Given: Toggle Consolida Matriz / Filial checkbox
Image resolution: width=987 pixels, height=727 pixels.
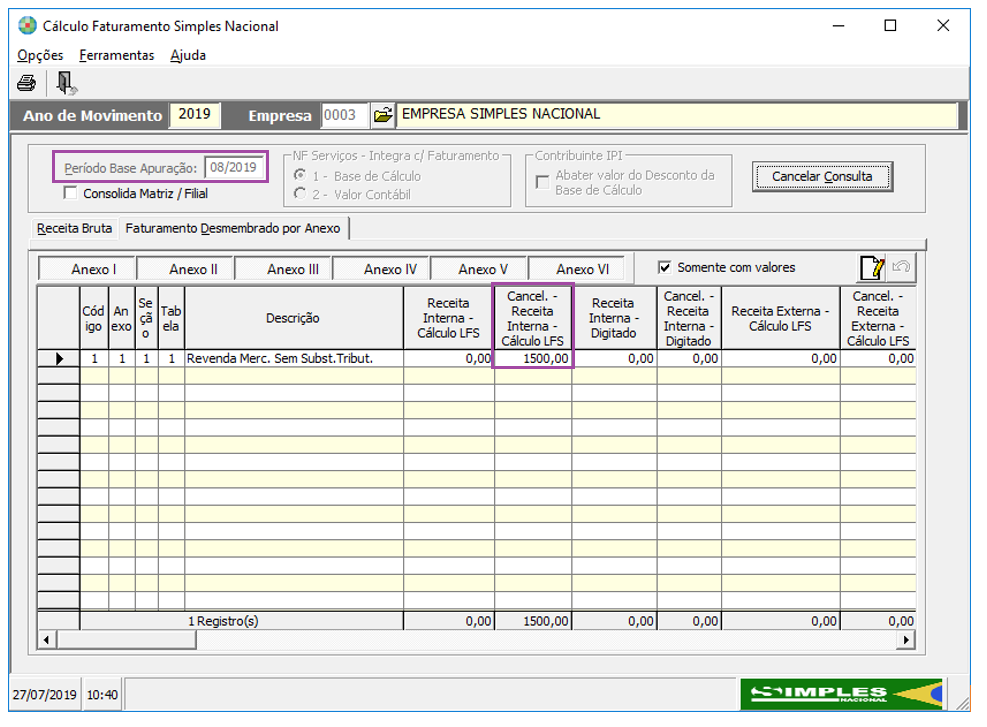Looking at the screenshot, I should click(70, 193).
